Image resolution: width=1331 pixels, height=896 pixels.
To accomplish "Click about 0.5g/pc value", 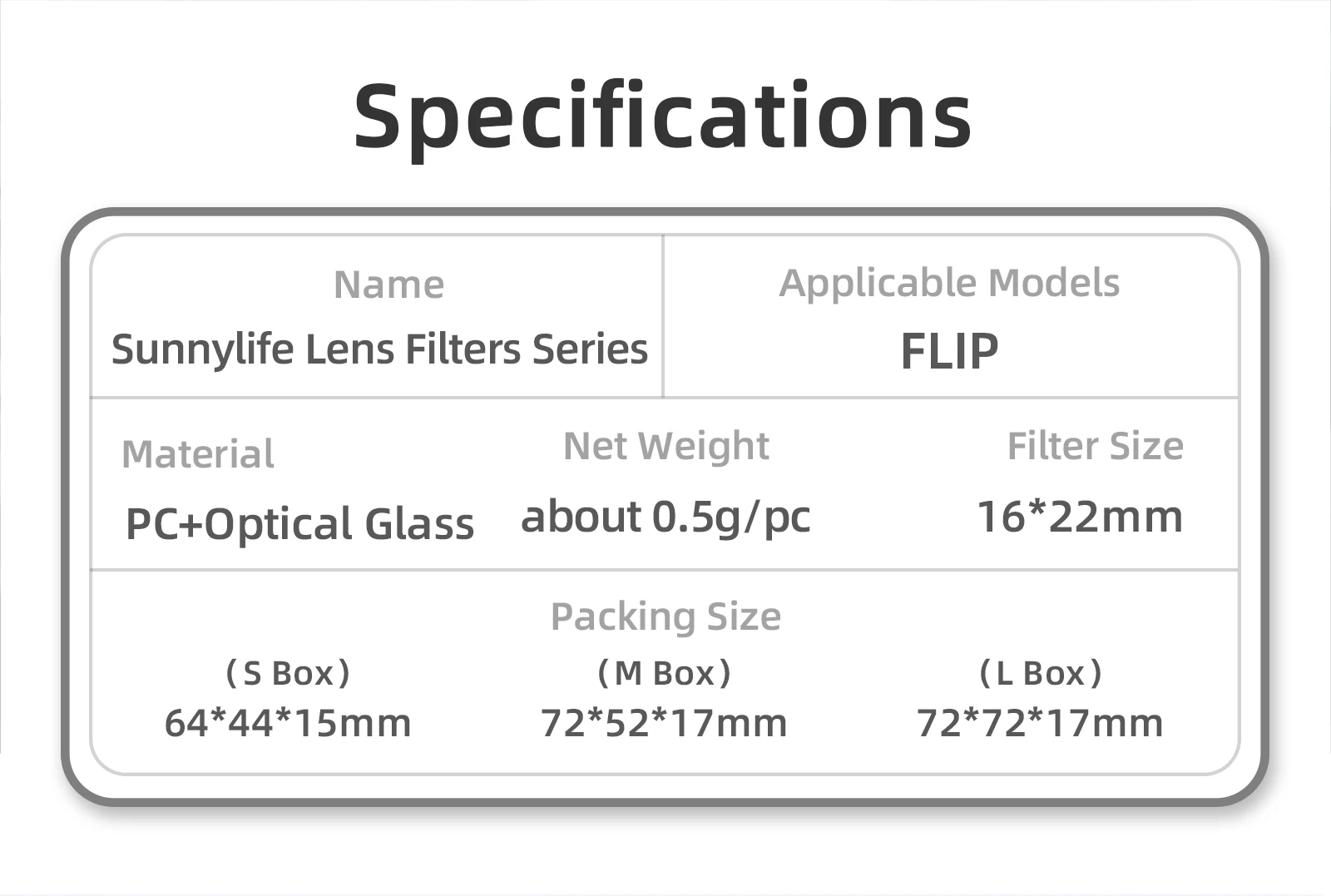I will pos(665,517).
